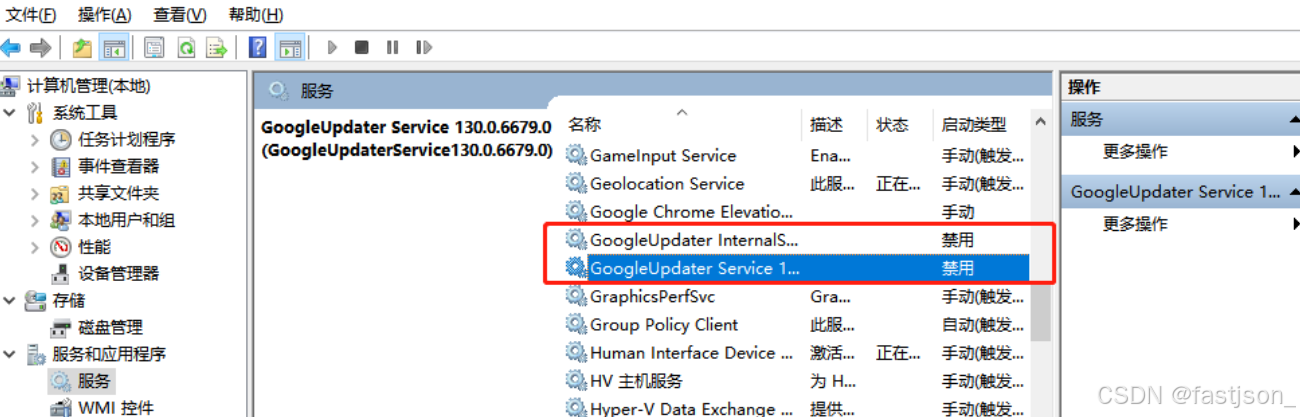Collapse the 系统工具 node arrow
Image resolution: width=1300 pixels, height=417 pixels.
[10, 113]
